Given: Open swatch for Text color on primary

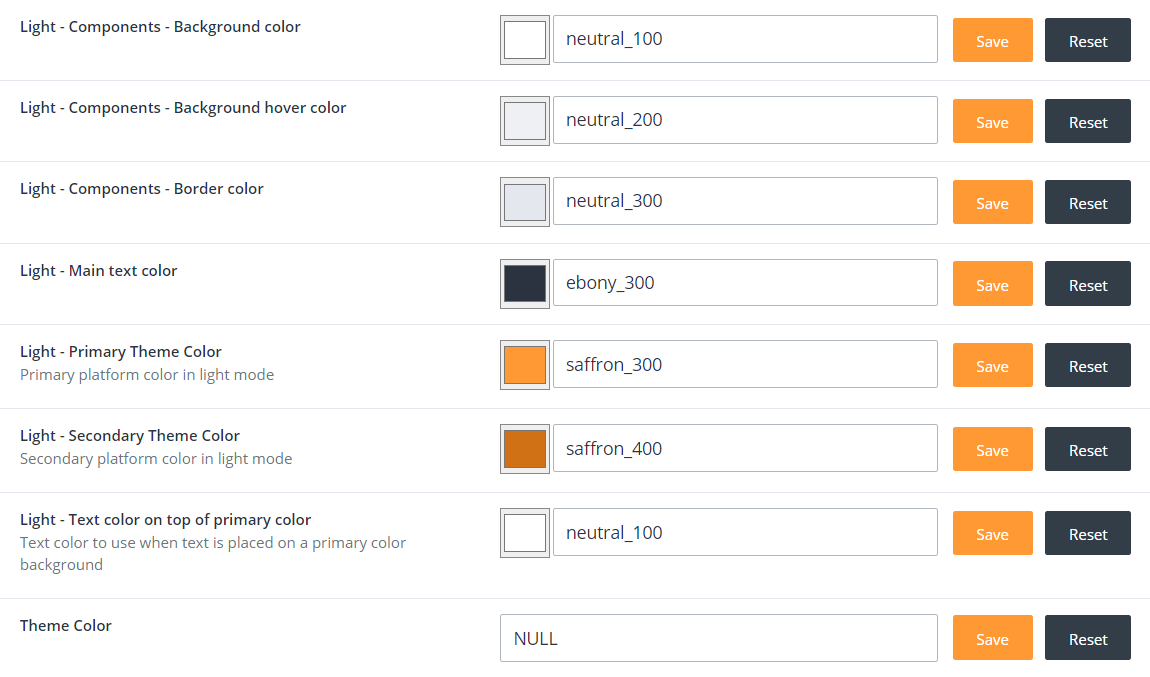Looking at the screenshot, I should click(x=525, y=533).
